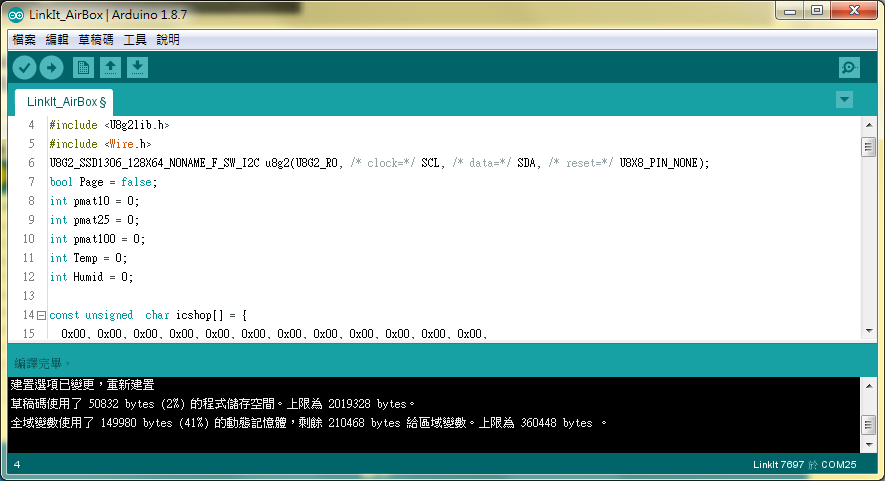Open the 工具 menu
The width and height of the screenshot is (885, 481).
coord(135,40)
